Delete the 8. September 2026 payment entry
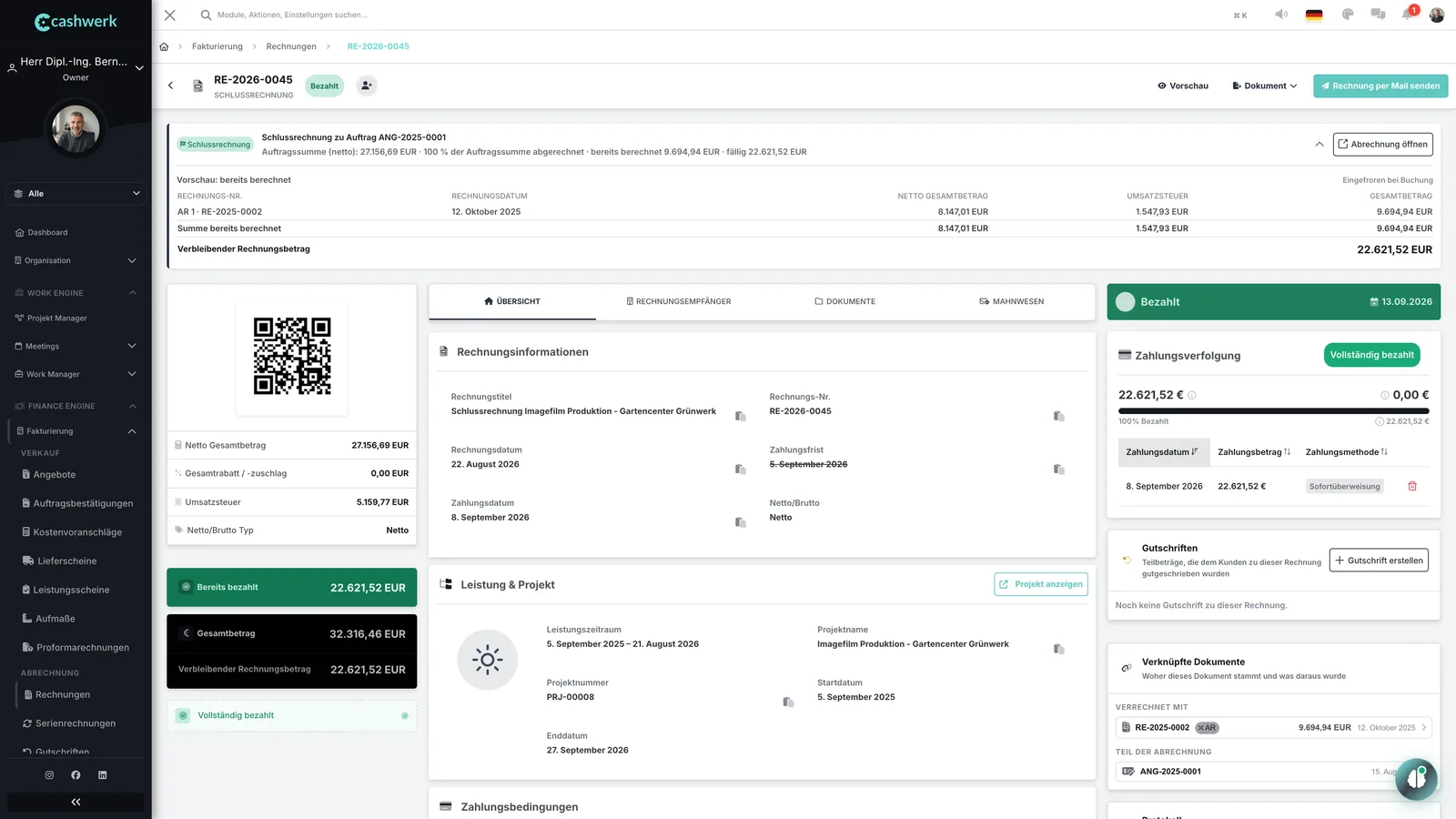This screenshot has width=1456, height=819. (1412, 486)
